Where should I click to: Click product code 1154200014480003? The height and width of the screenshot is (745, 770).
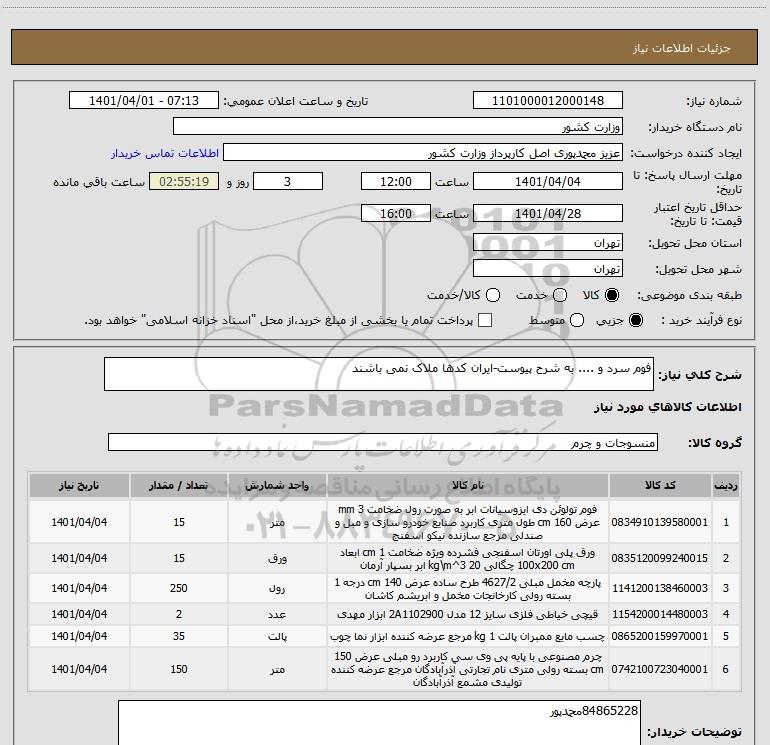click(660, 614)
